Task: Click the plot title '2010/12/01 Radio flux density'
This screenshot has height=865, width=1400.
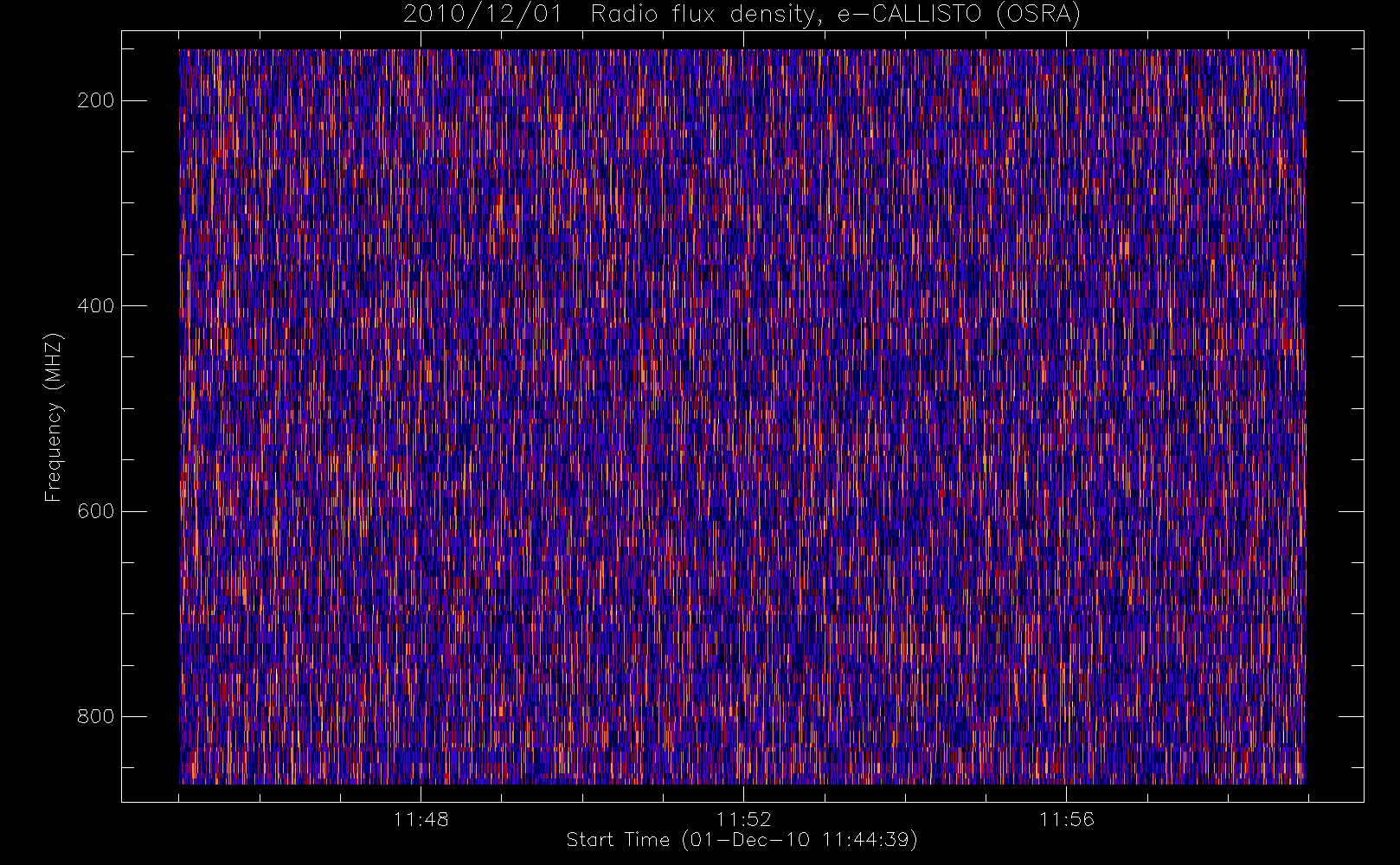Action: [742, 15]
